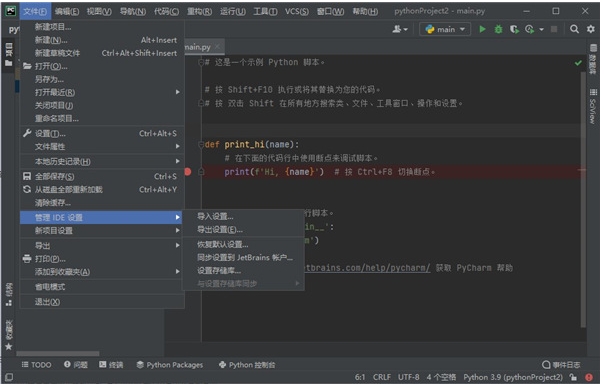The width and height of the screenshot is (604, 384).
Task: Click tool windows quick-access icon at bottom left
Action: click(9, 377)
